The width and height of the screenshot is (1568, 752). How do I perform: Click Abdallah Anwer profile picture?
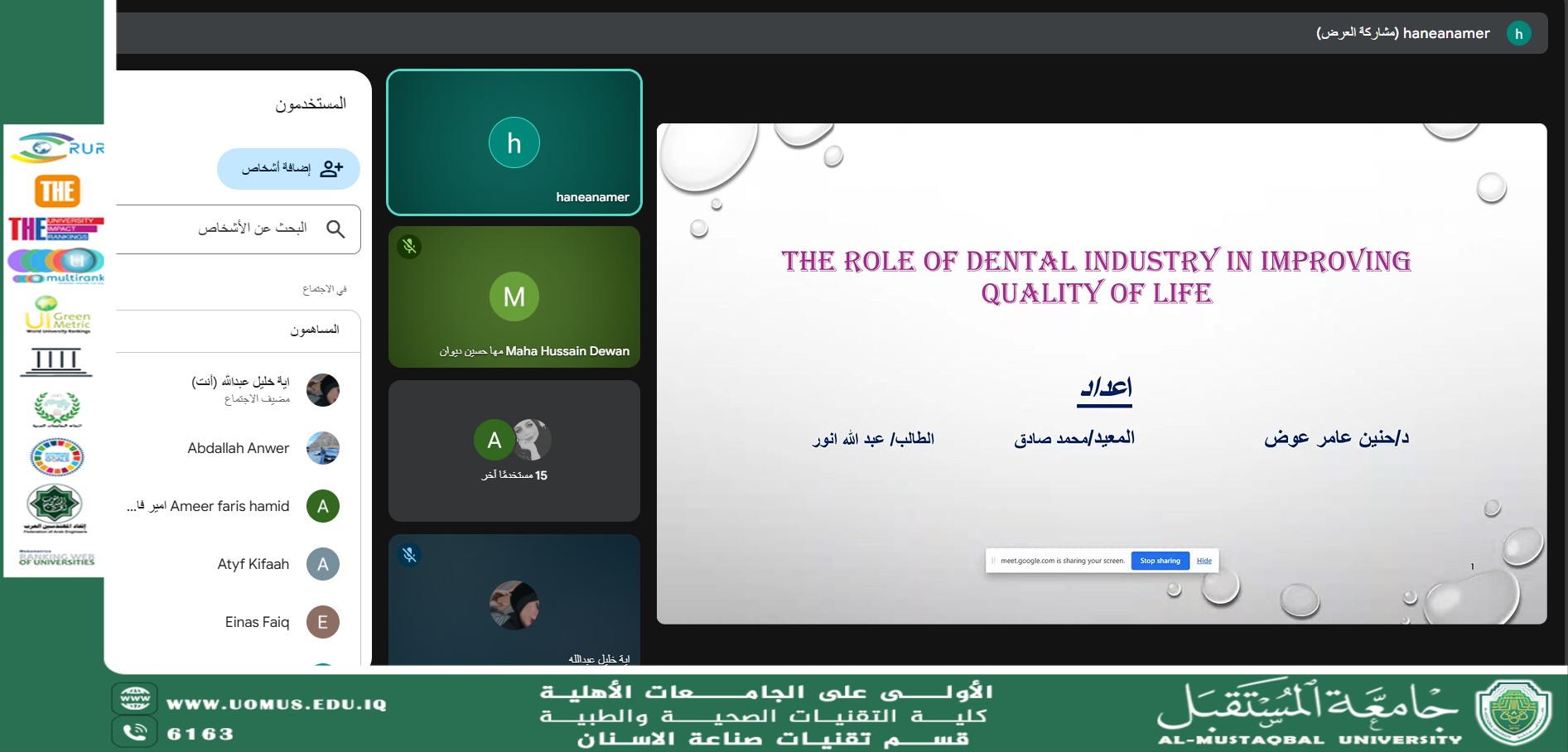click(x=322, y=448)
